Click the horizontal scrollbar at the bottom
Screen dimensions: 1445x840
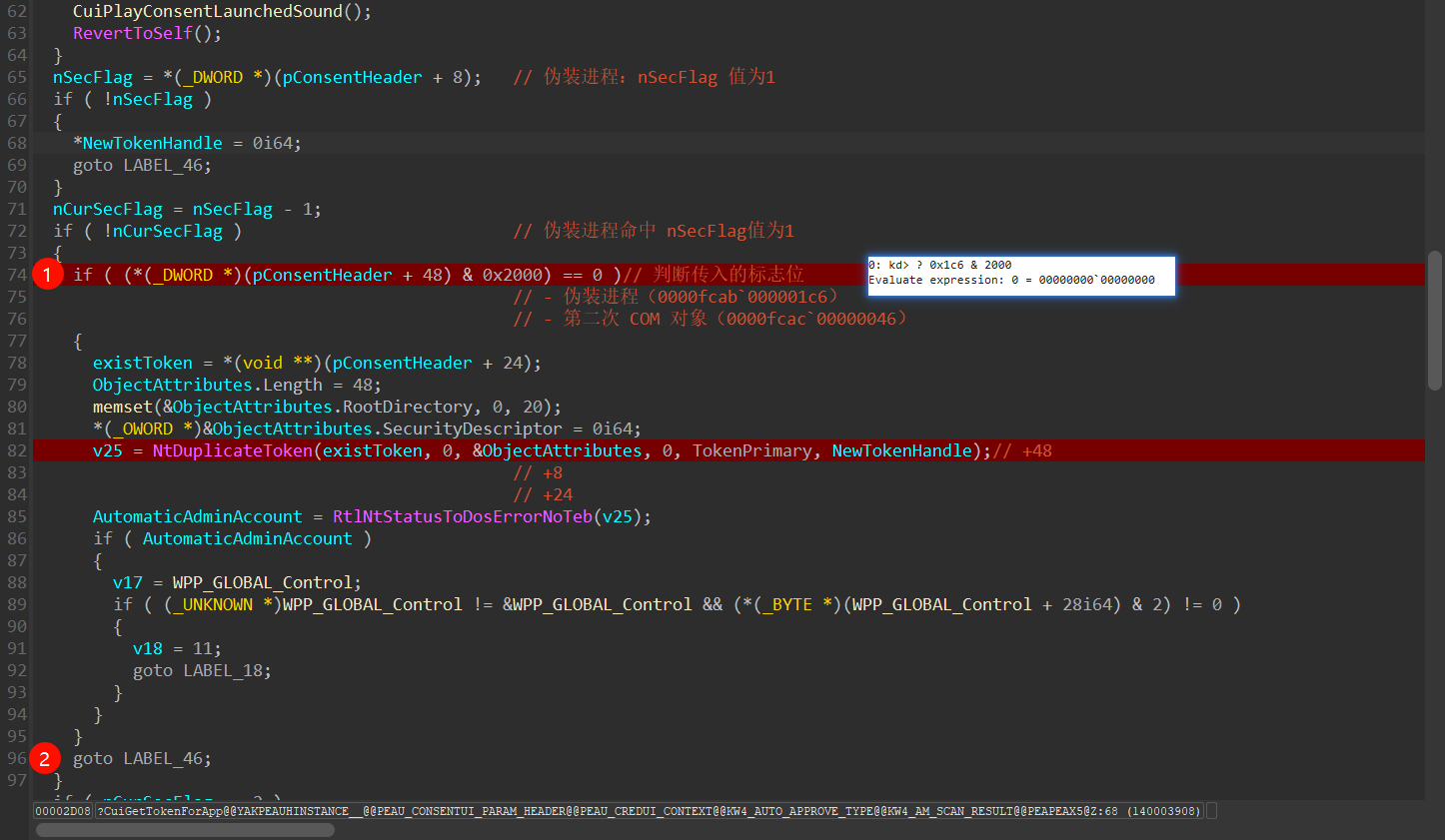coord(185,829)
